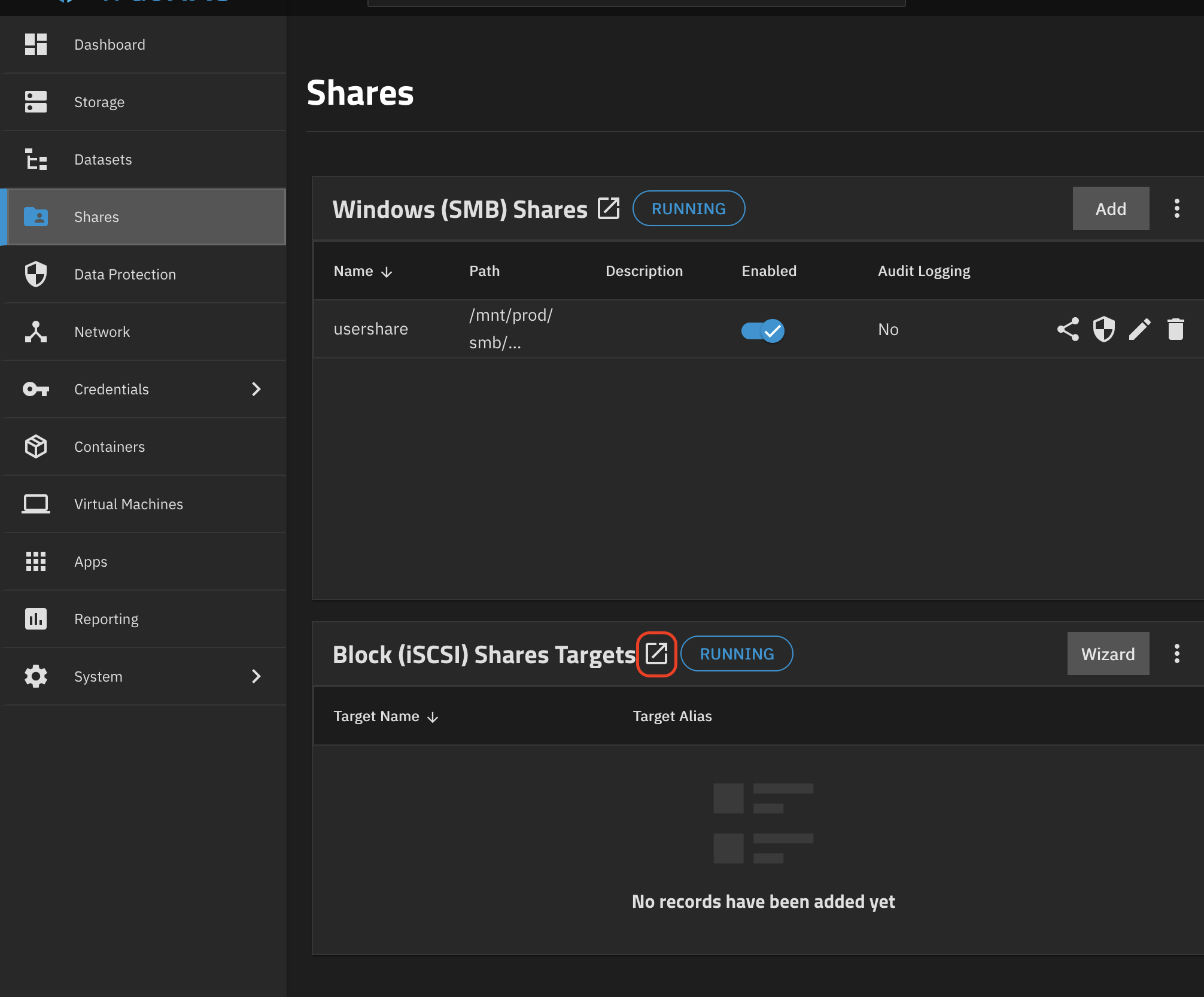The height and width of the screenshot is (997, 1204).
Task: Open Windows SMB Shares in full view
Action: 609,208
